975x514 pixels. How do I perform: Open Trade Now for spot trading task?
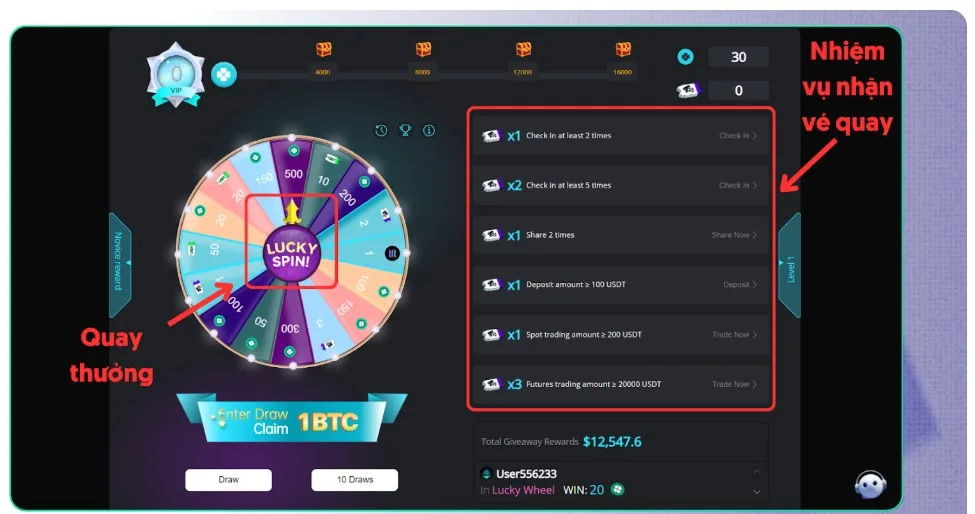click(x=734, y=334)
